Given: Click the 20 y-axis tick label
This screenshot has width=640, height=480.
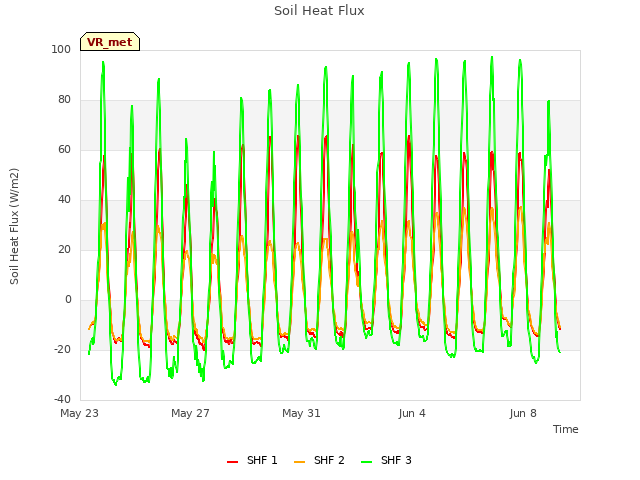Looking at the screenshot, I should click(x=64, y=249).
